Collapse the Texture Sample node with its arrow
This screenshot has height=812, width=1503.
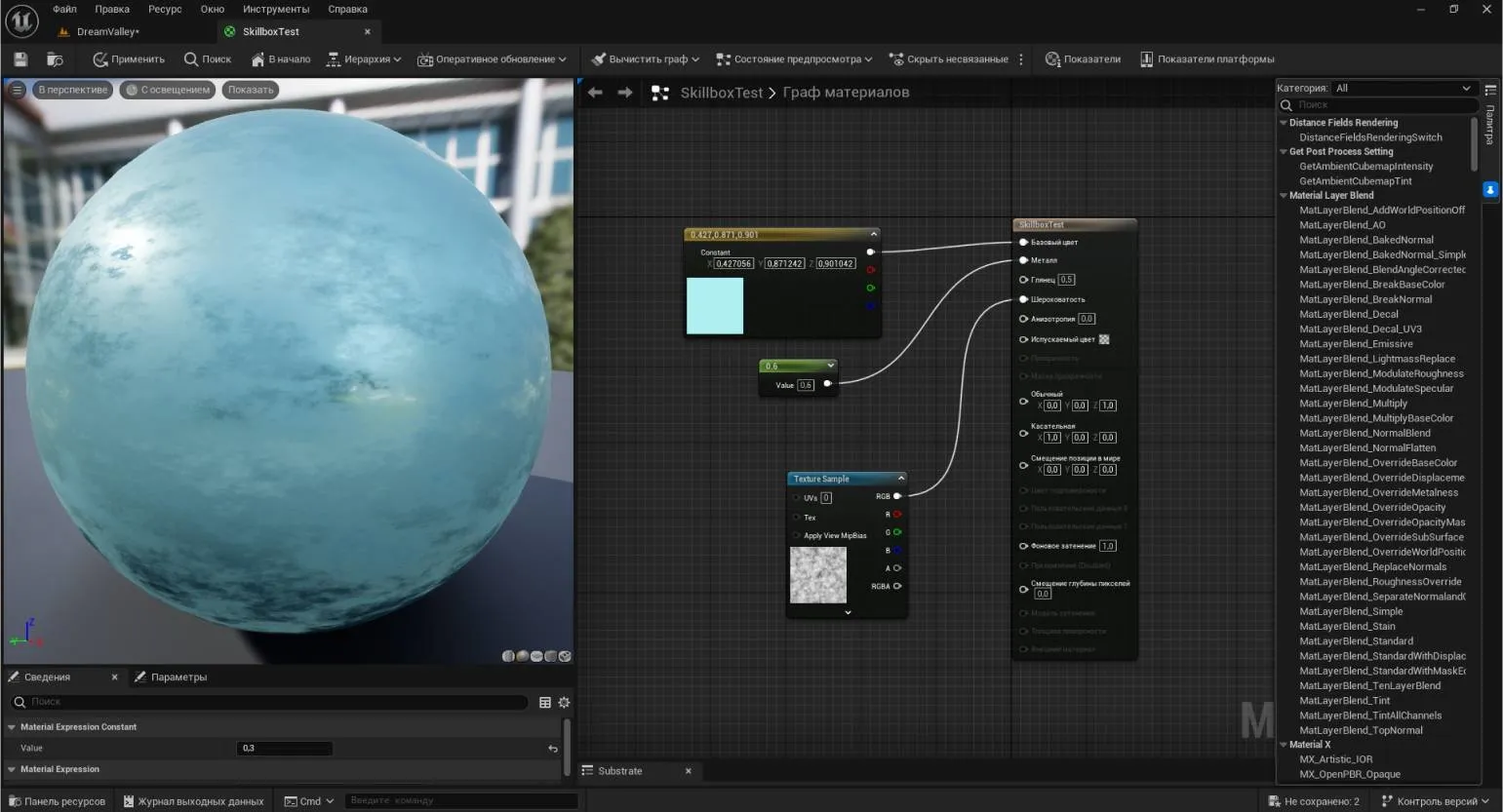pos(900,479)
